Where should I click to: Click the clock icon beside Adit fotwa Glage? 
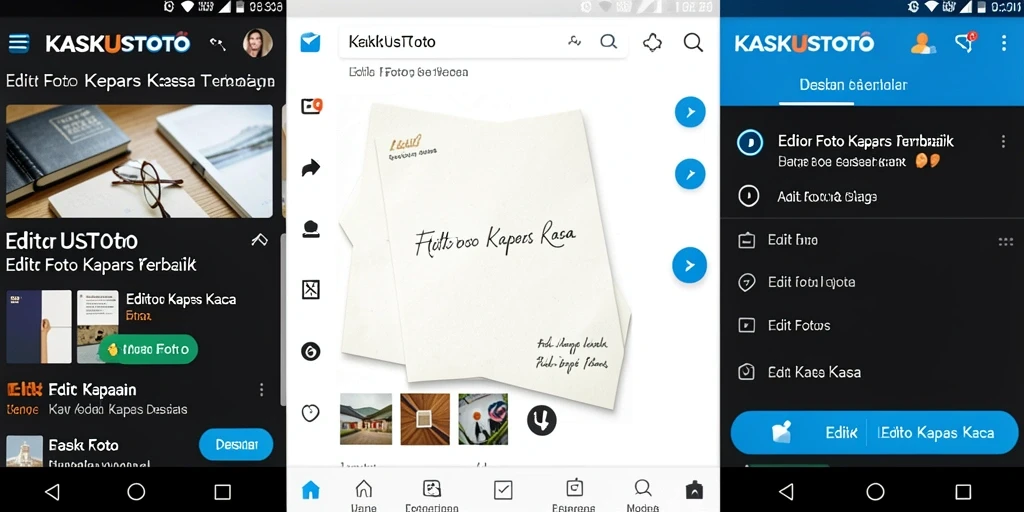[748, 196]
